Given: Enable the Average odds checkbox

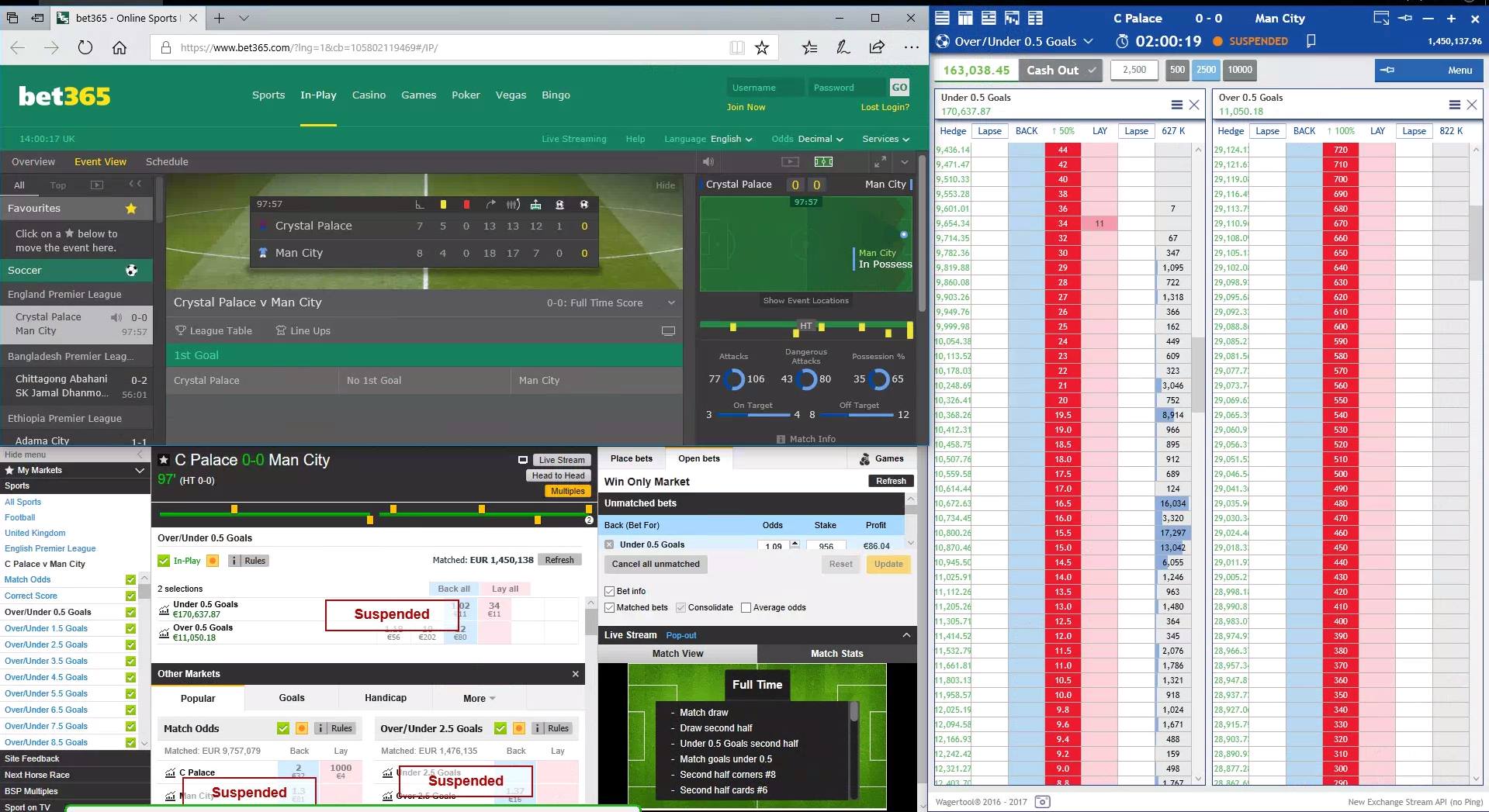Looking at the screenshot, I should [x=746, y=608].
